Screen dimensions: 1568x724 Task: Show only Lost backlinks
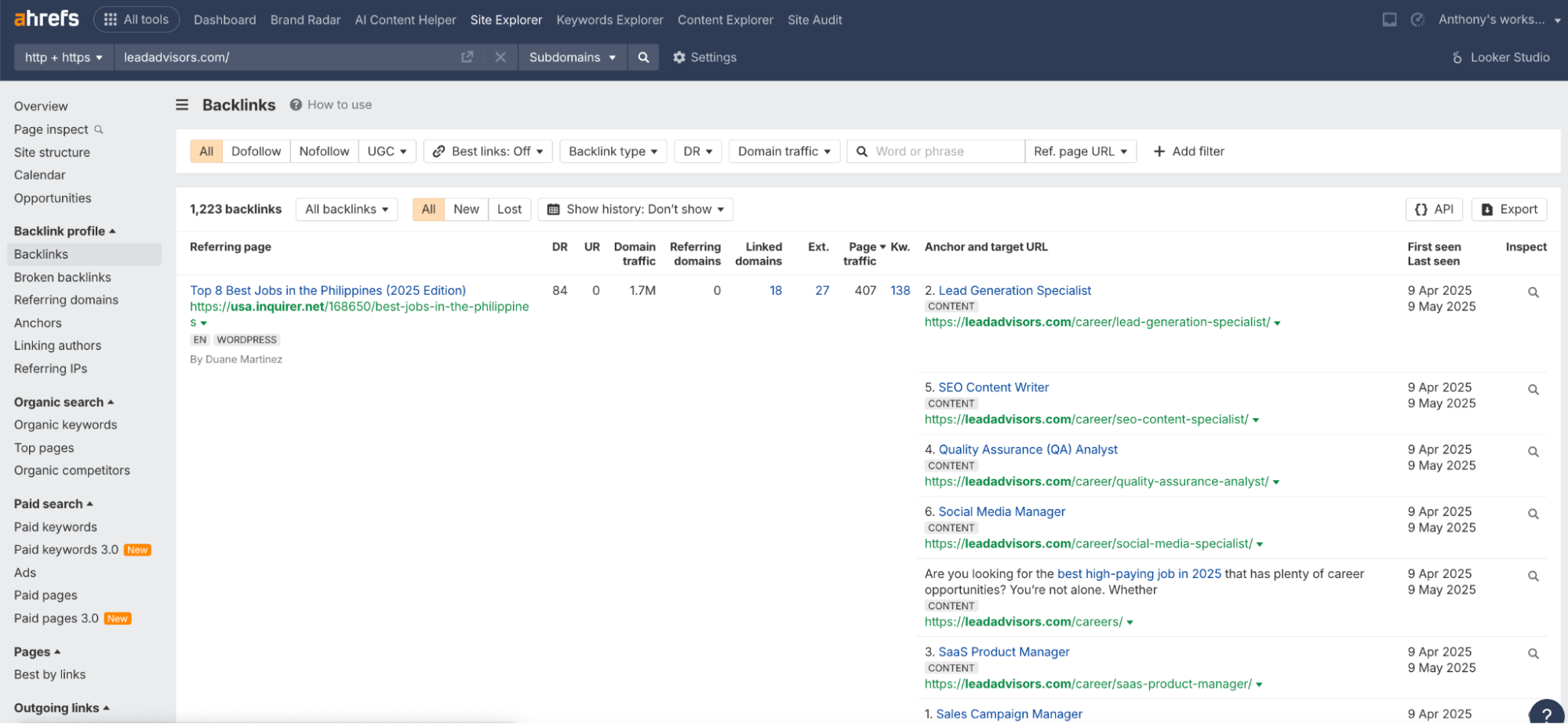click(509, 209)
